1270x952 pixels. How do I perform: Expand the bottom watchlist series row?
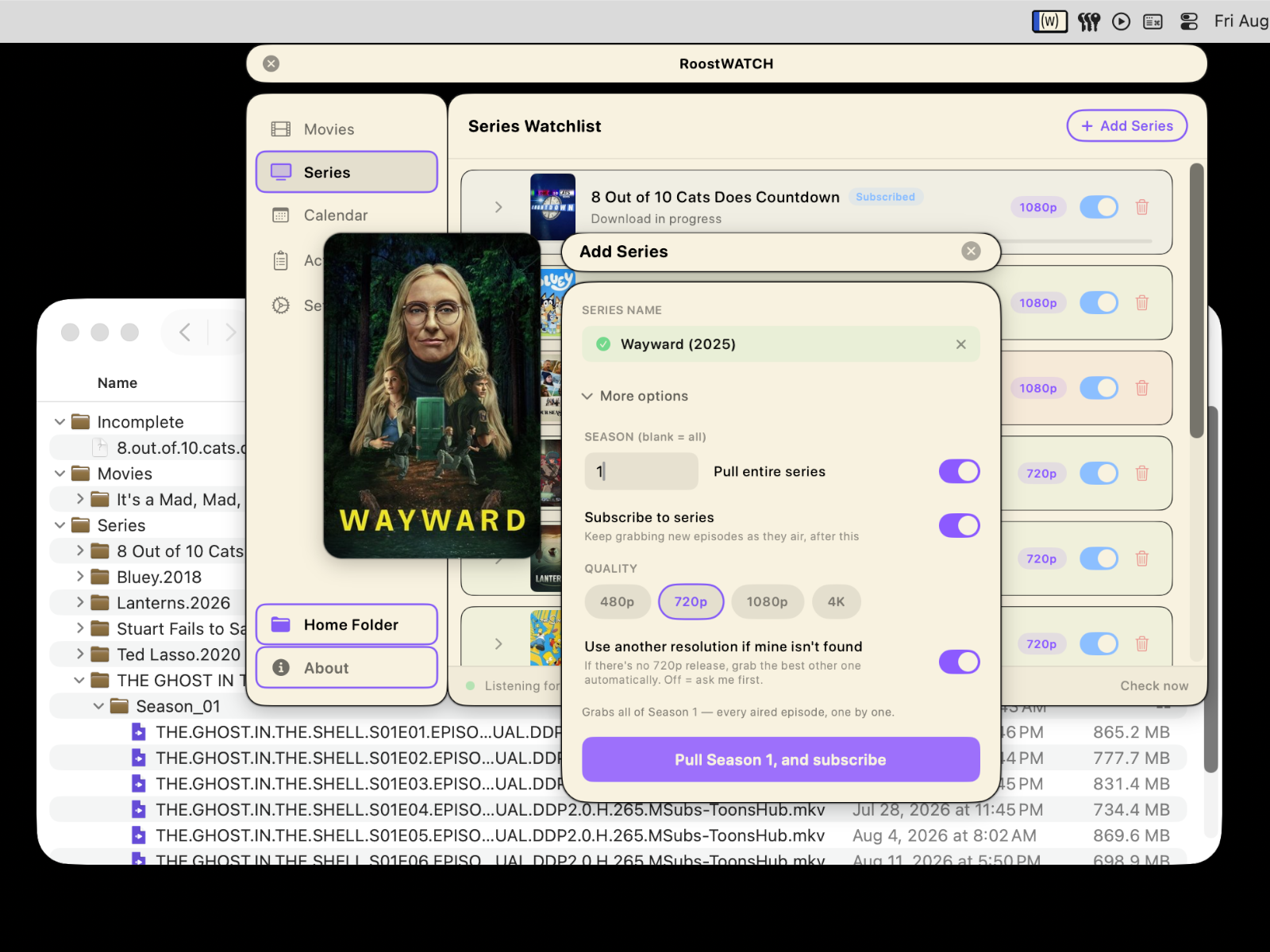tap(498, 644)
